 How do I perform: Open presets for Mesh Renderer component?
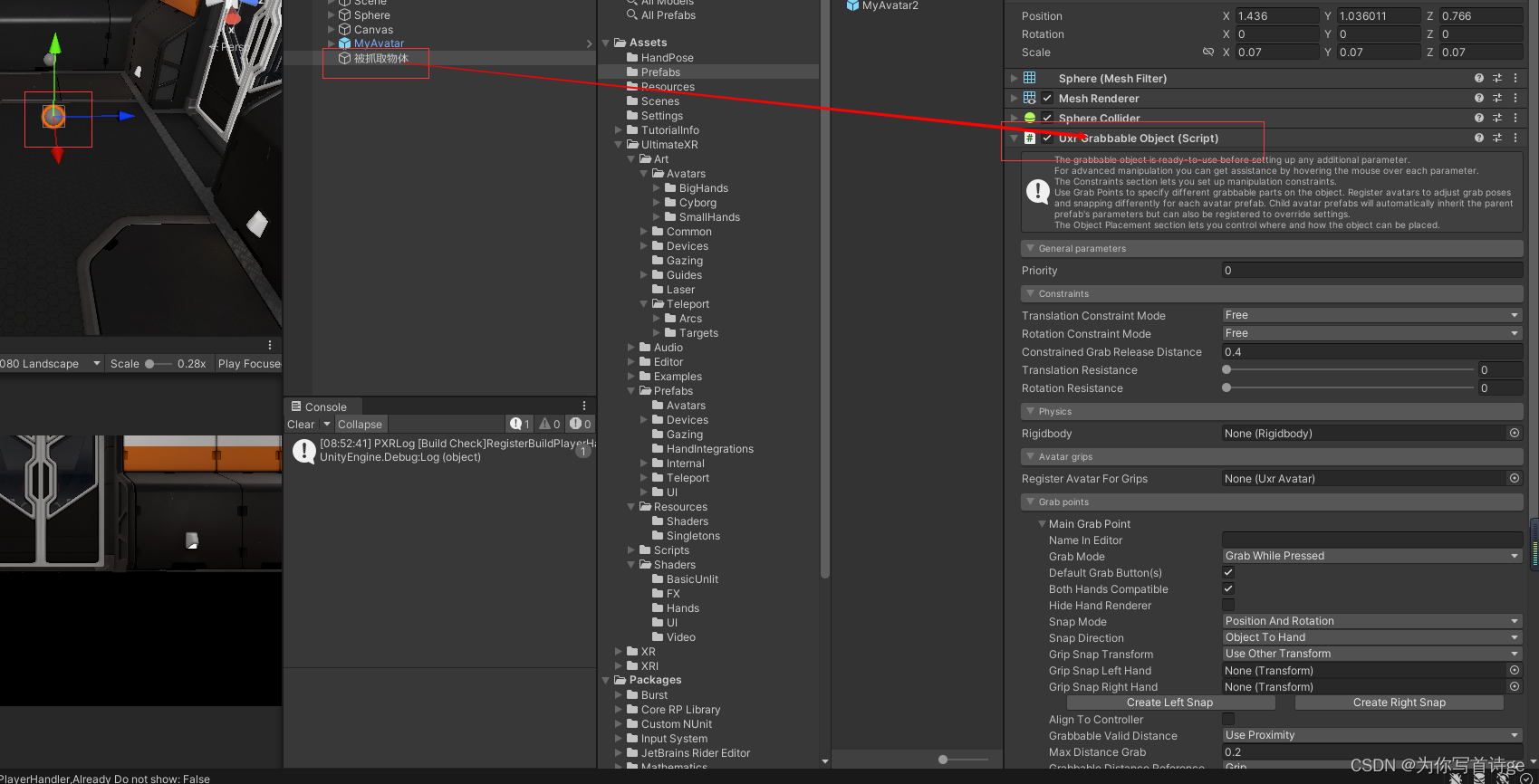pos(1496,99)
